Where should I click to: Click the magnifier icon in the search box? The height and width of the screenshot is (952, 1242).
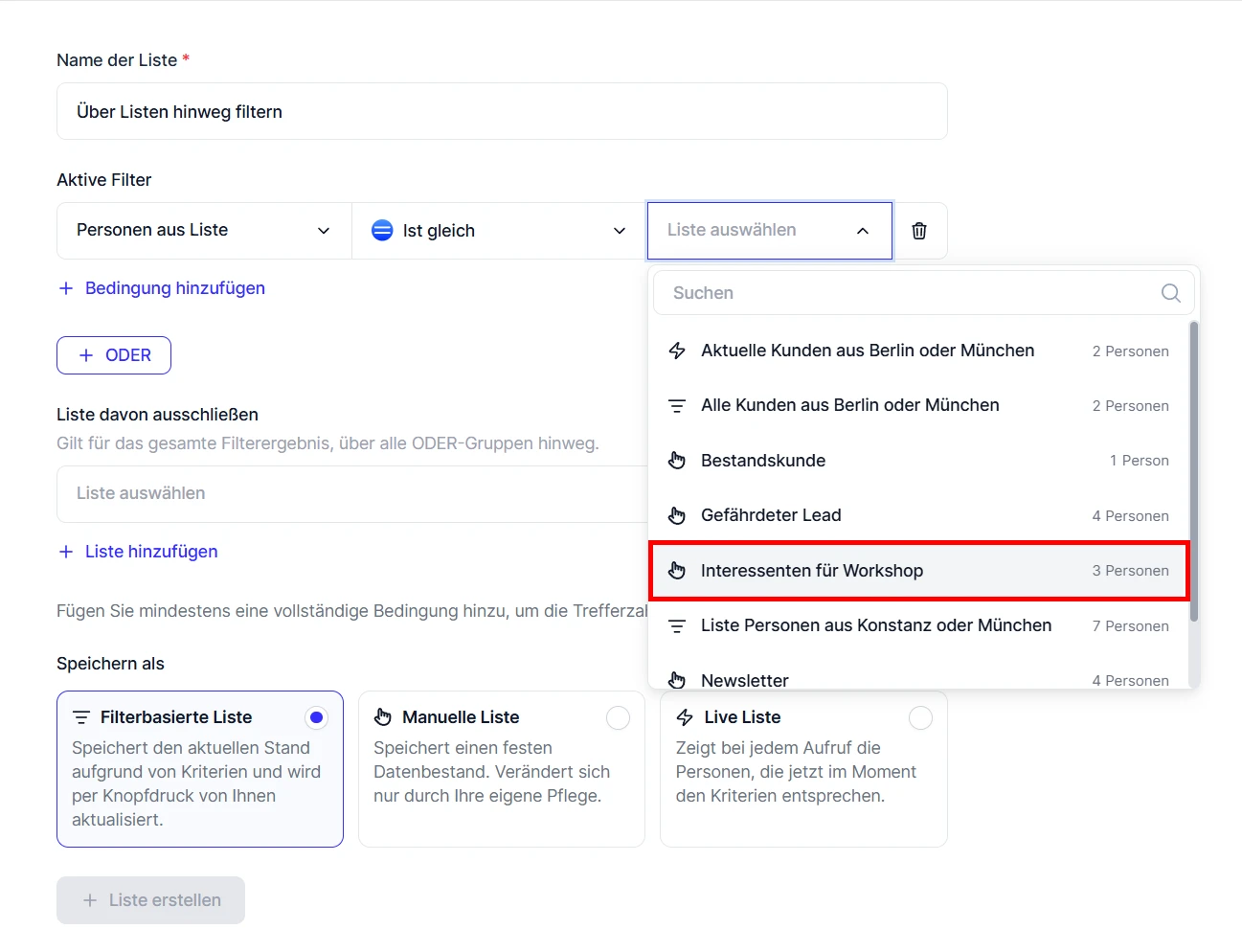click(x=1170, y=293)
